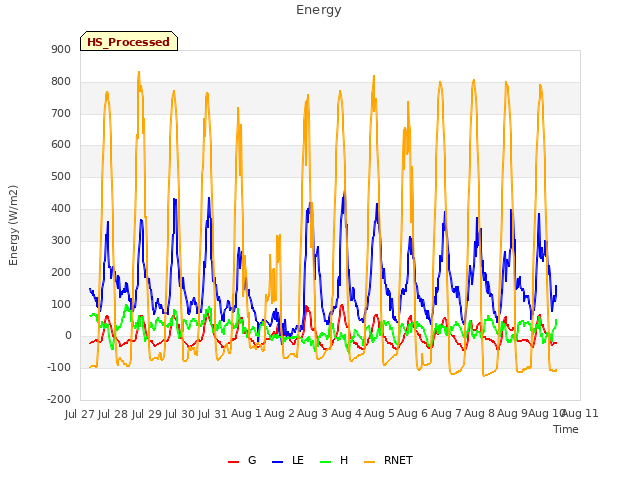This screenshot has width=640, height=480.
Task: Click the -100 y-axis tick label
Action: point(59,368)
